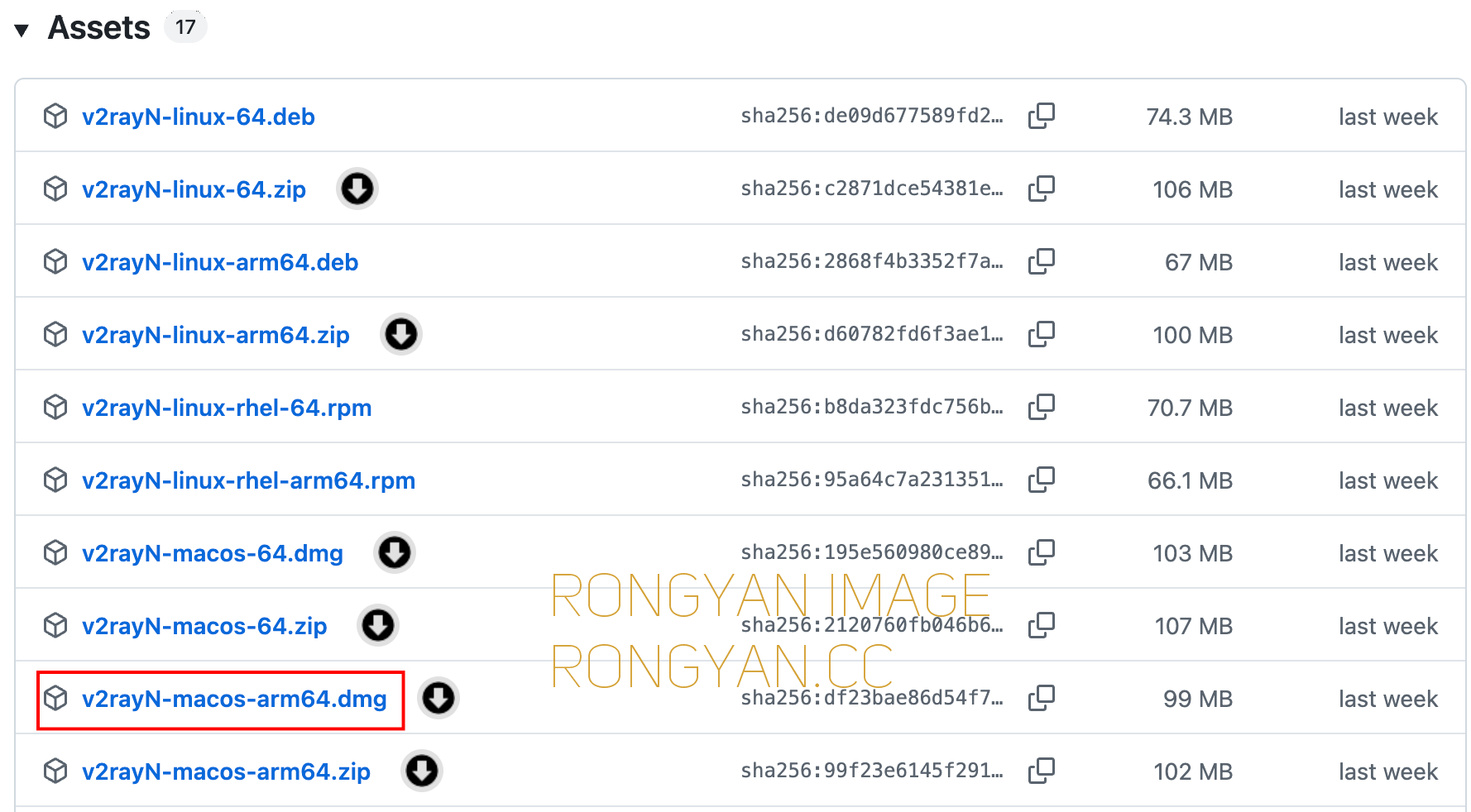1471x812 pixels.
Task: Click "last week" date of v2rayN-macos-arm64.zip
Action: coord(1388,771)
